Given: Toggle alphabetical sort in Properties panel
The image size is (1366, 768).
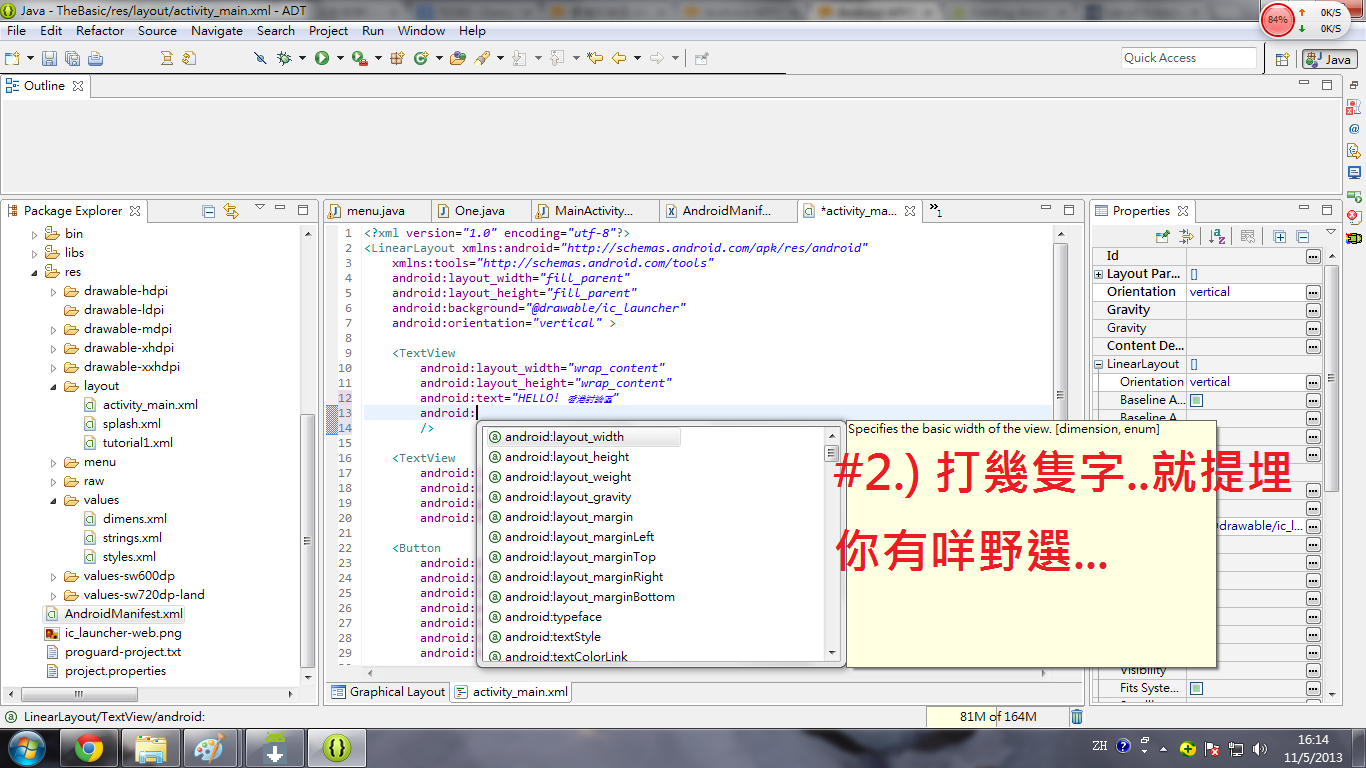Looking at the screenshot, I should click(1217, 237).
